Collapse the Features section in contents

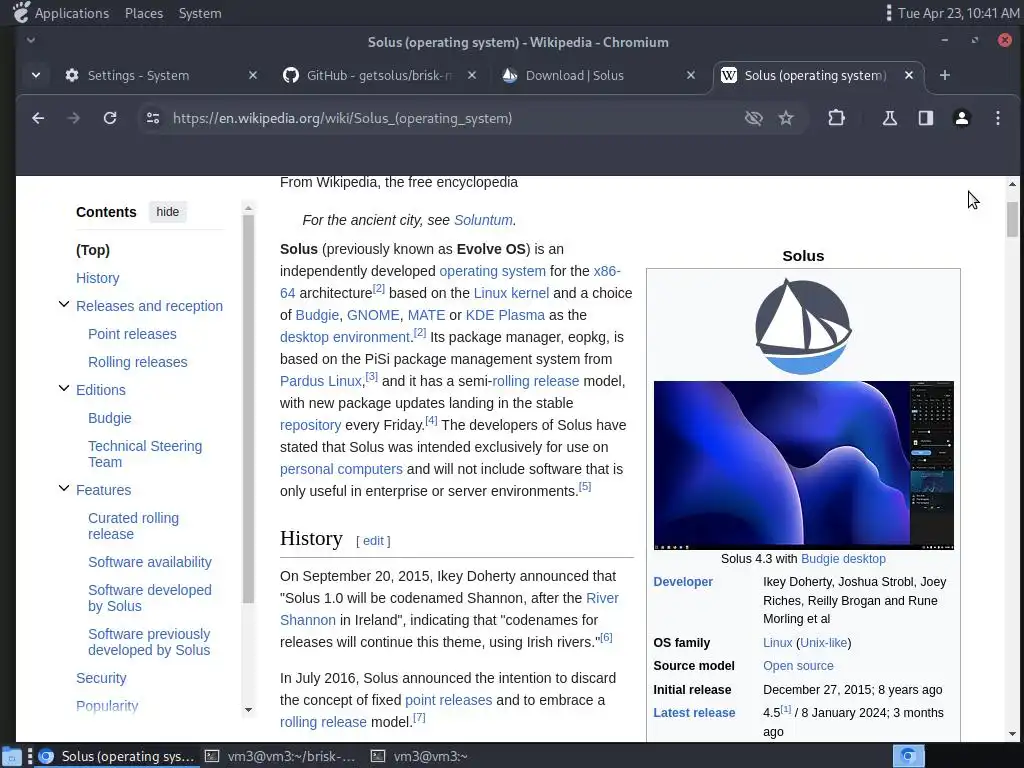64,488
